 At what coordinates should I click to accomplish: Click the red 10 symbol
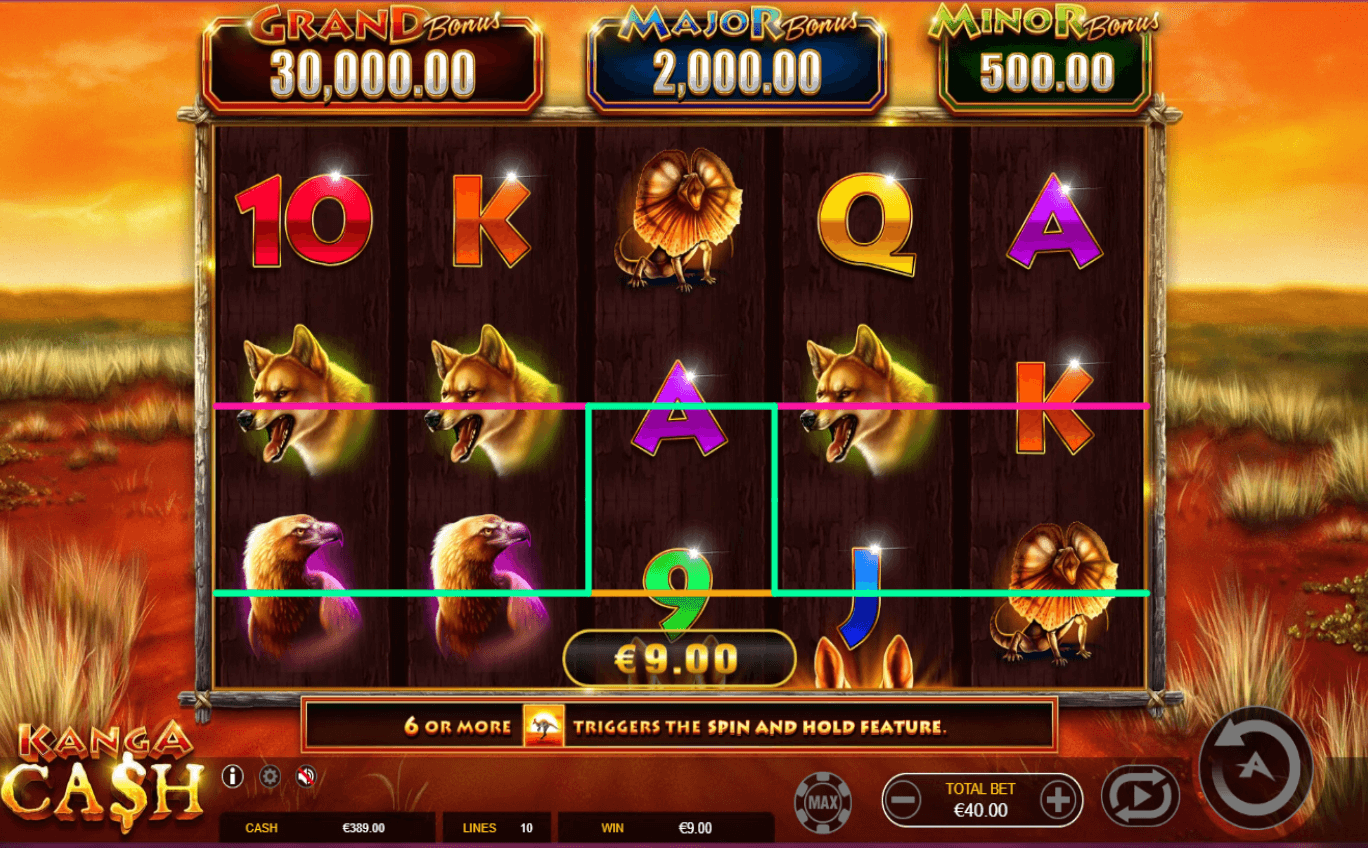coord(304,220)
